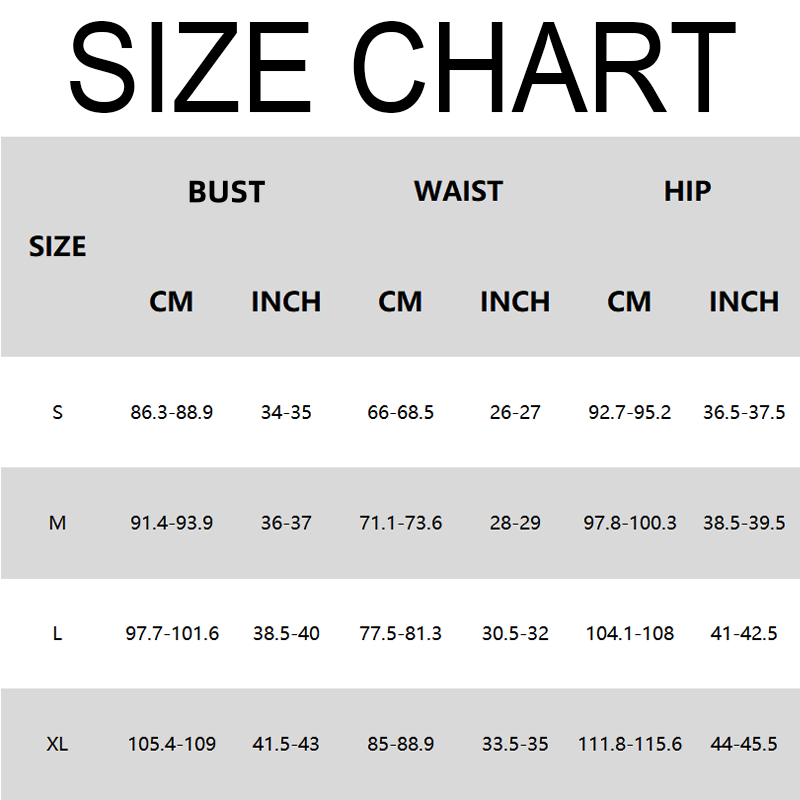Click the BUST column header

(227, 191)
